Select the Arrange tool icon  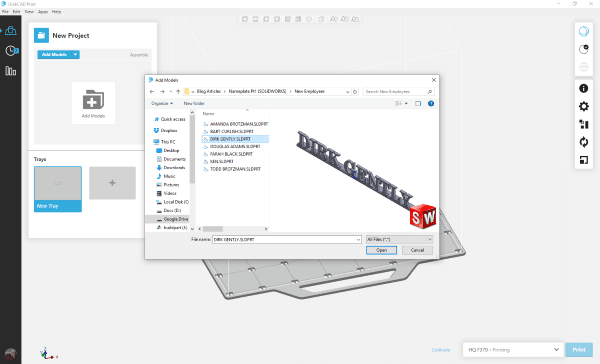pyautogui.click(x=584, y=124)
